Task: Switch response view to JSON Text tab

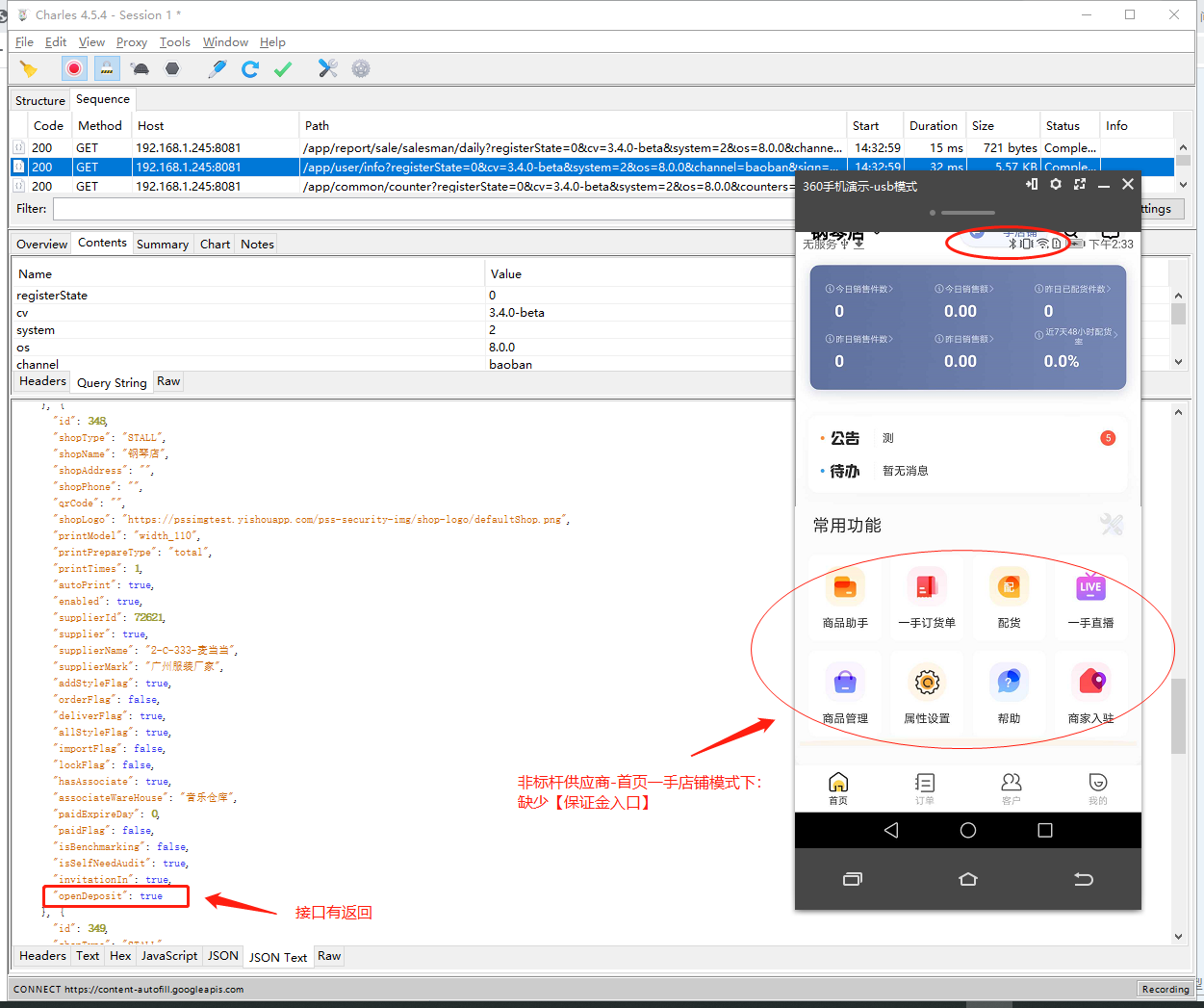Action: [x=278, y=957]
